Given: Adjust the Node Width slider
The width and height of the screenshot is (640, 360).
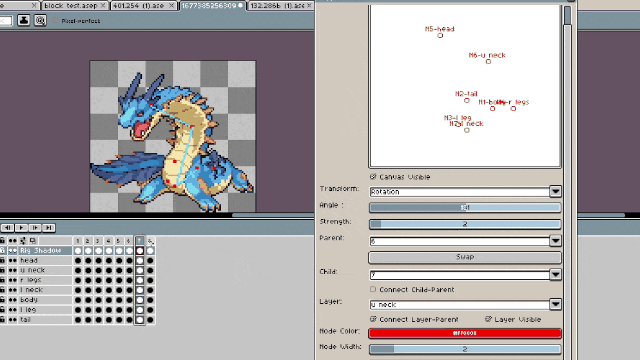Looking at the screenshot, I should (465, 349).
